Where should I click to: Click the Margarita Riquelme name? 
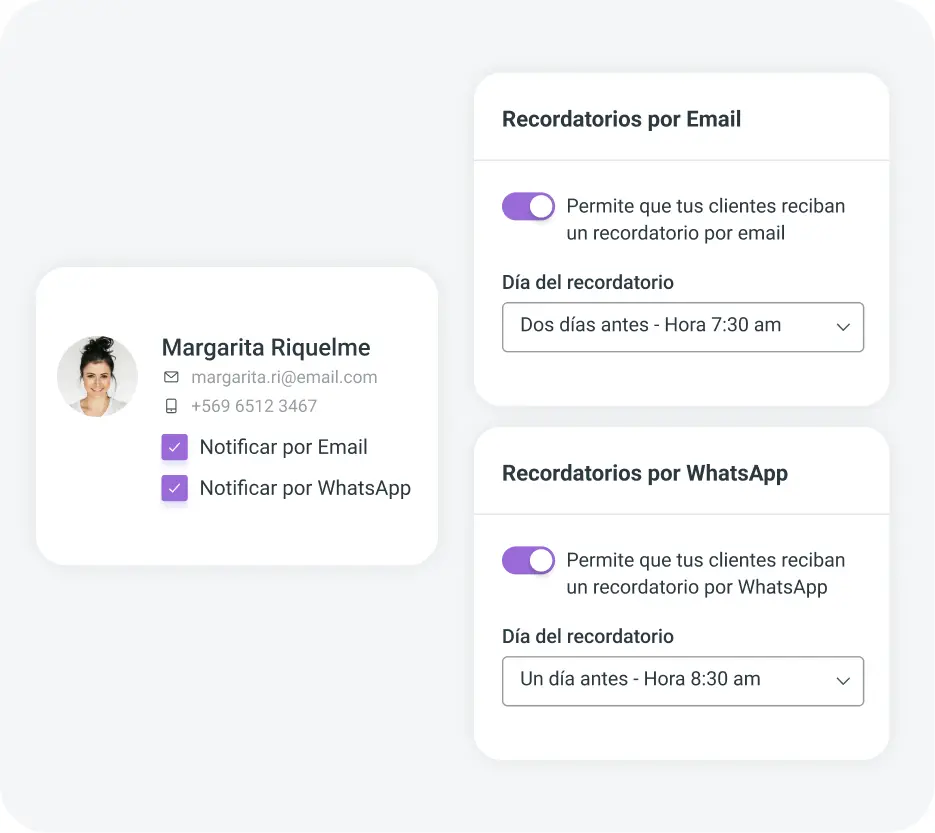click(x=266, y=348)
